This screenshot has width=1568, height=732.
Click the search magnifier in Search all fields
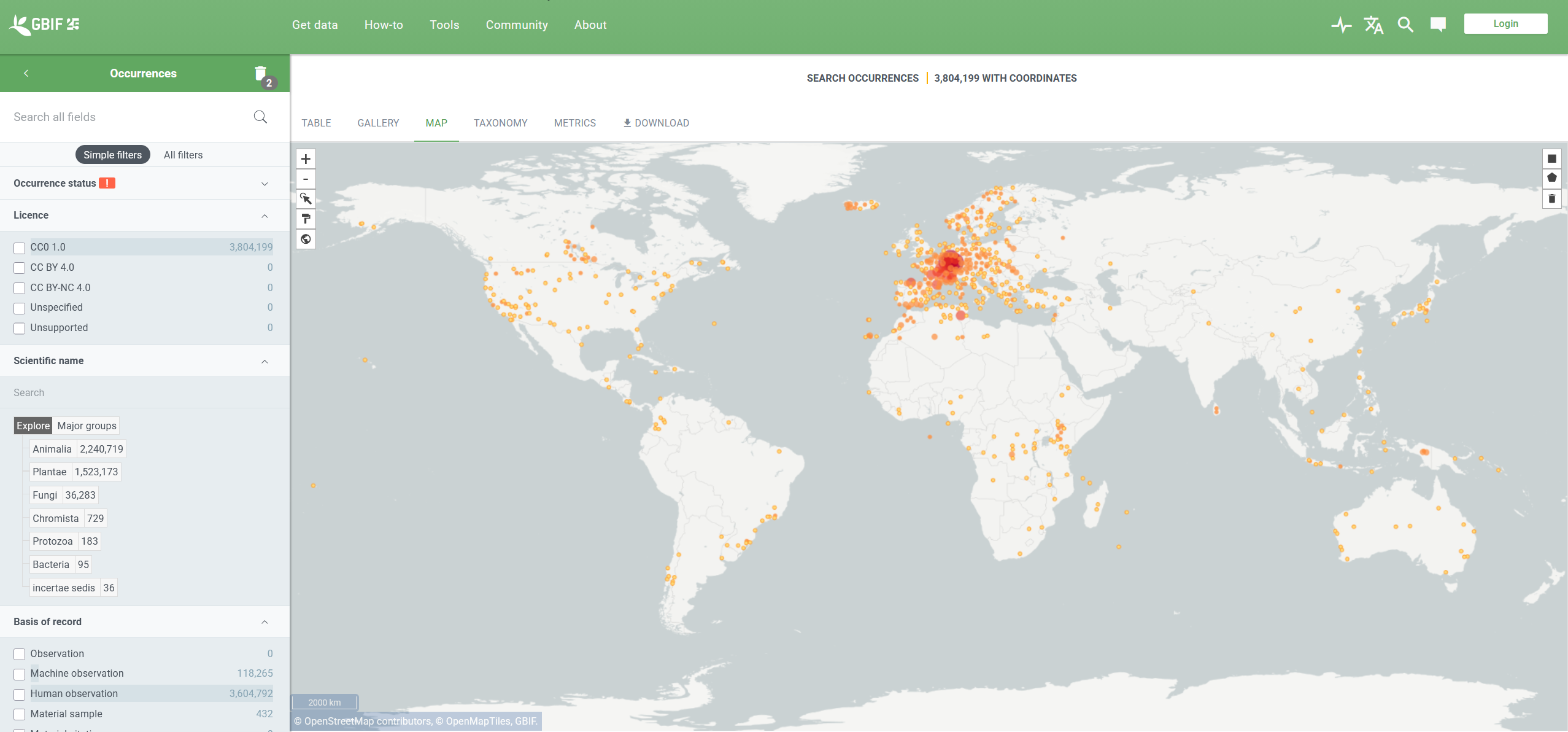pyautogui.click(x=260, y=117)
